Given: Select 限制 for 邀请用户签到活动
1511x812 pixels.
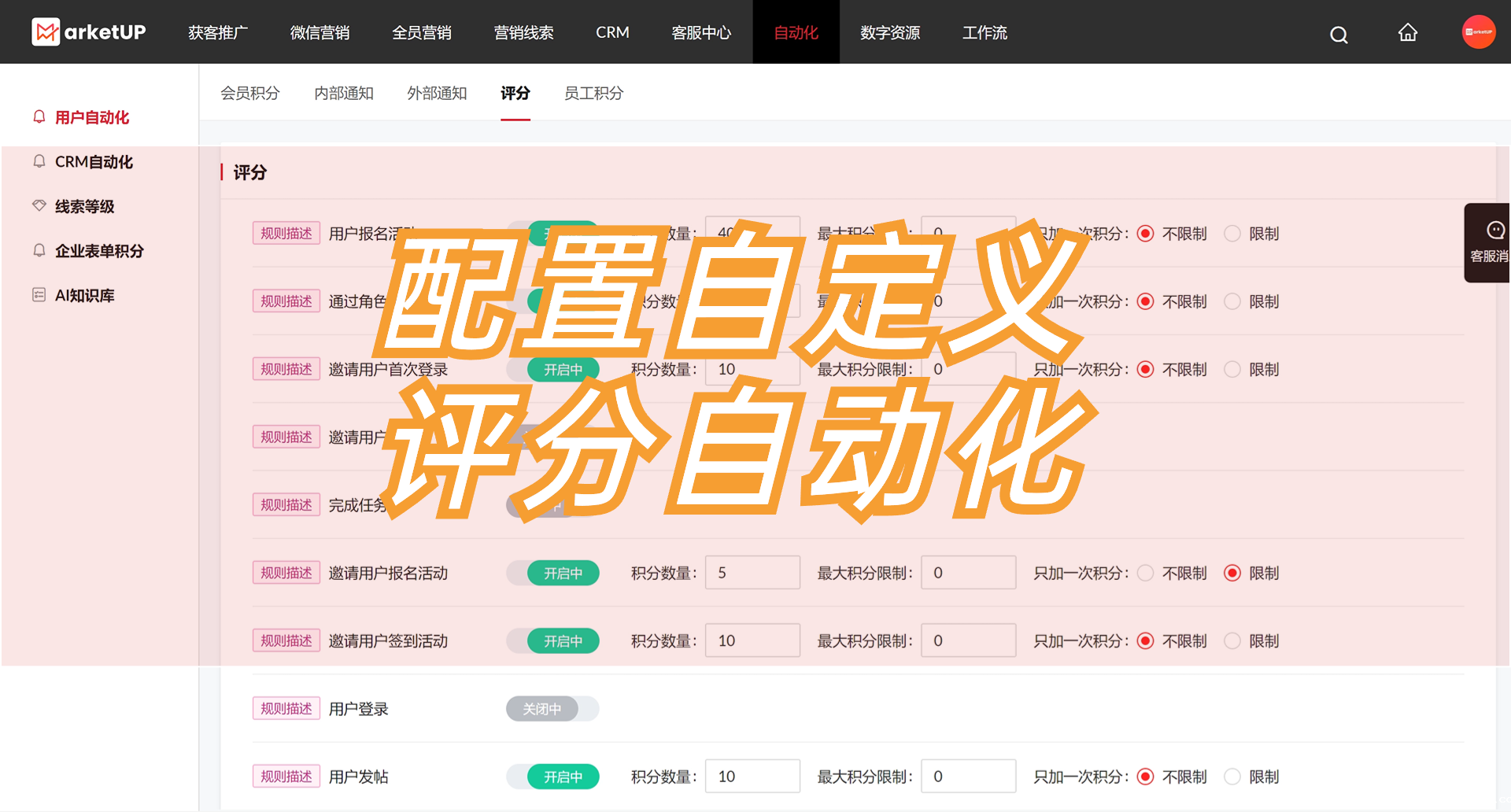Looking at the screenshot, I should pyautogui.click(x=1232, y=640).
